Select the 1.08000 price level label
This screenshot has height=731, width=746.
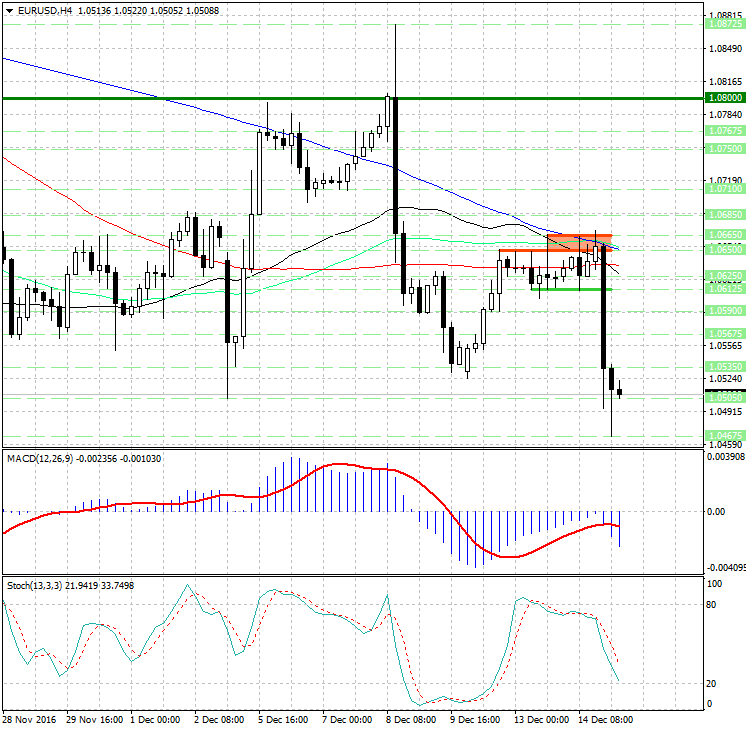(x=725, y=98)
